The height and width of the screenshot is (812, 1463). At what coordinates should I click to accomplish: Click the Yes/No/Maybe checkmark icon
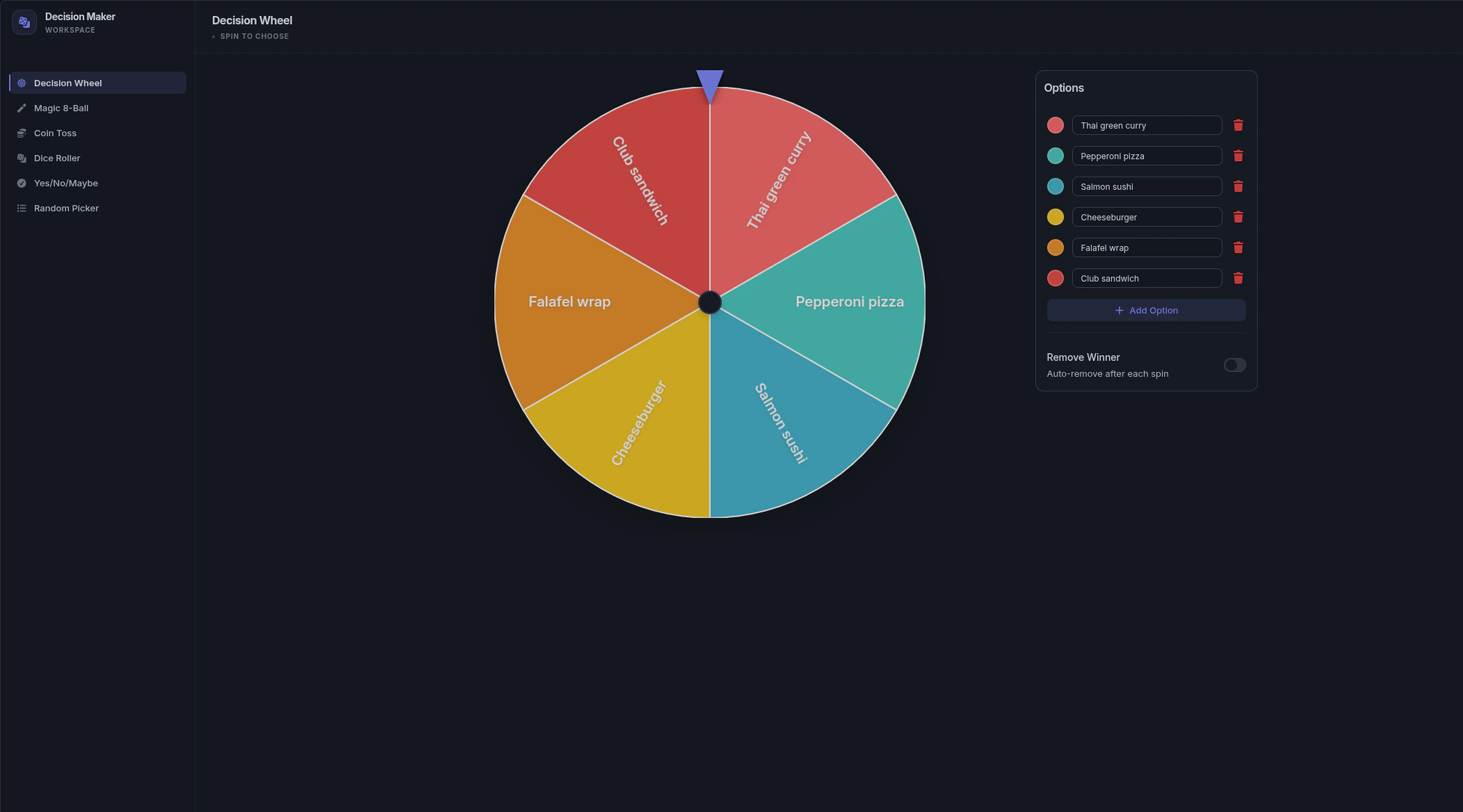[x=22, y=183]
